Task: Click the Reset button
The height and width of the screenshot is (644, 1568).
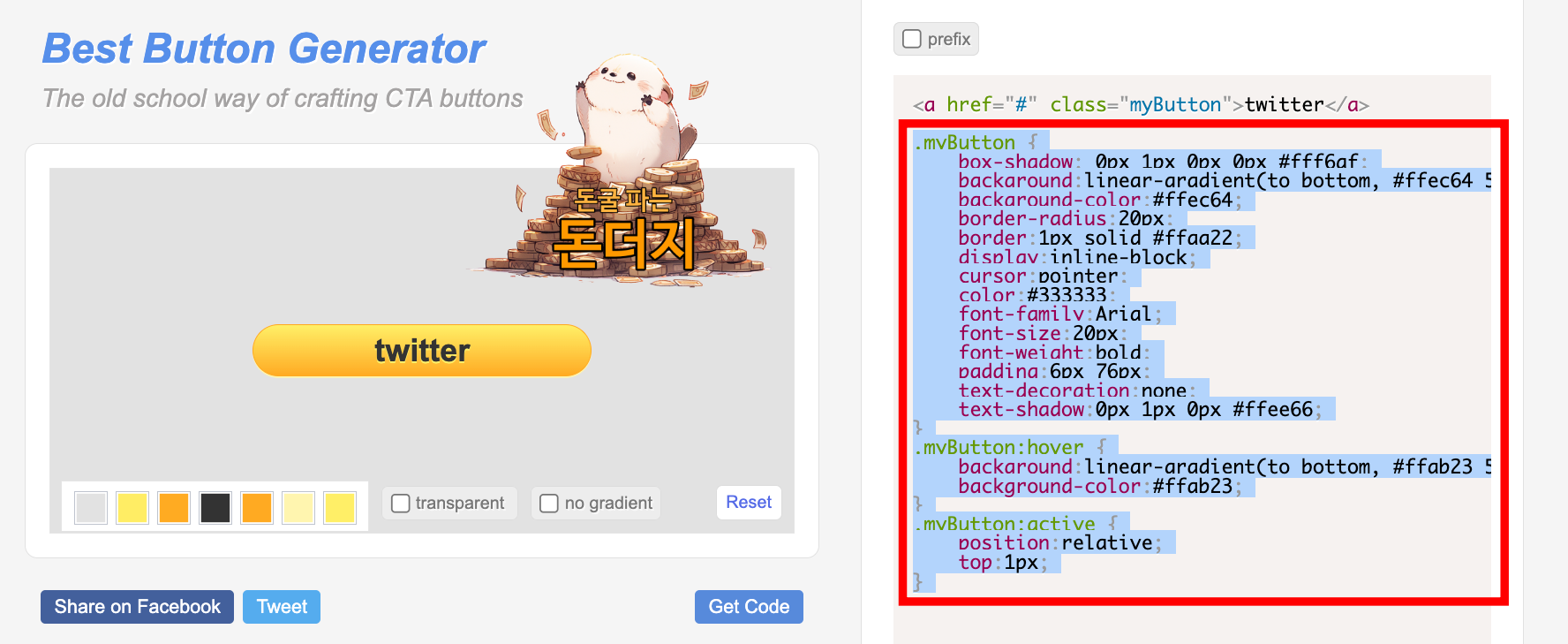Action: pyautogui.click(x=749, y=503)
